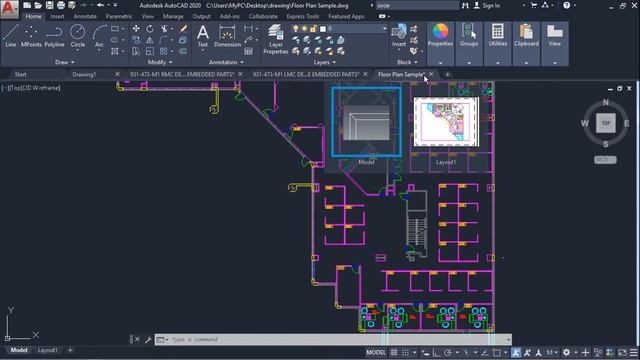Click the Layout1 preview thumbnail
Image resolution: width=640 pixels, height=360 pixels.
[446, 122]
